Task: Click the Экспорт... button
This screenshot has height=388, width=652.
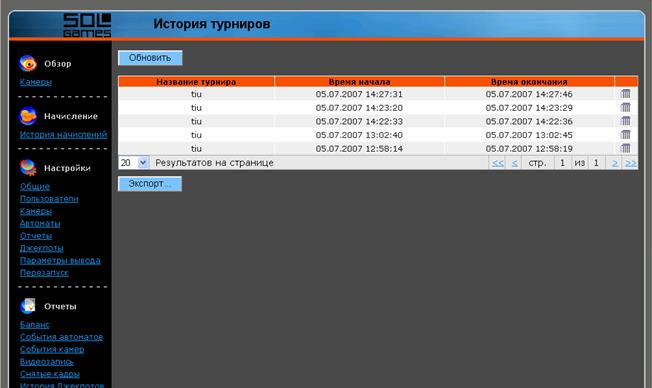Action: [150, 184]
